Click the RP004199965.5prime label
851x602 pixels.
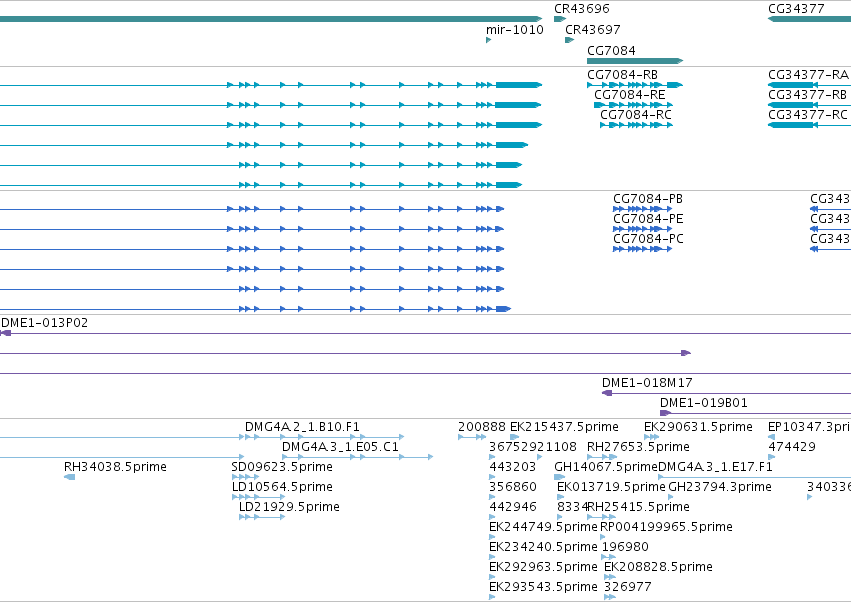666,527
